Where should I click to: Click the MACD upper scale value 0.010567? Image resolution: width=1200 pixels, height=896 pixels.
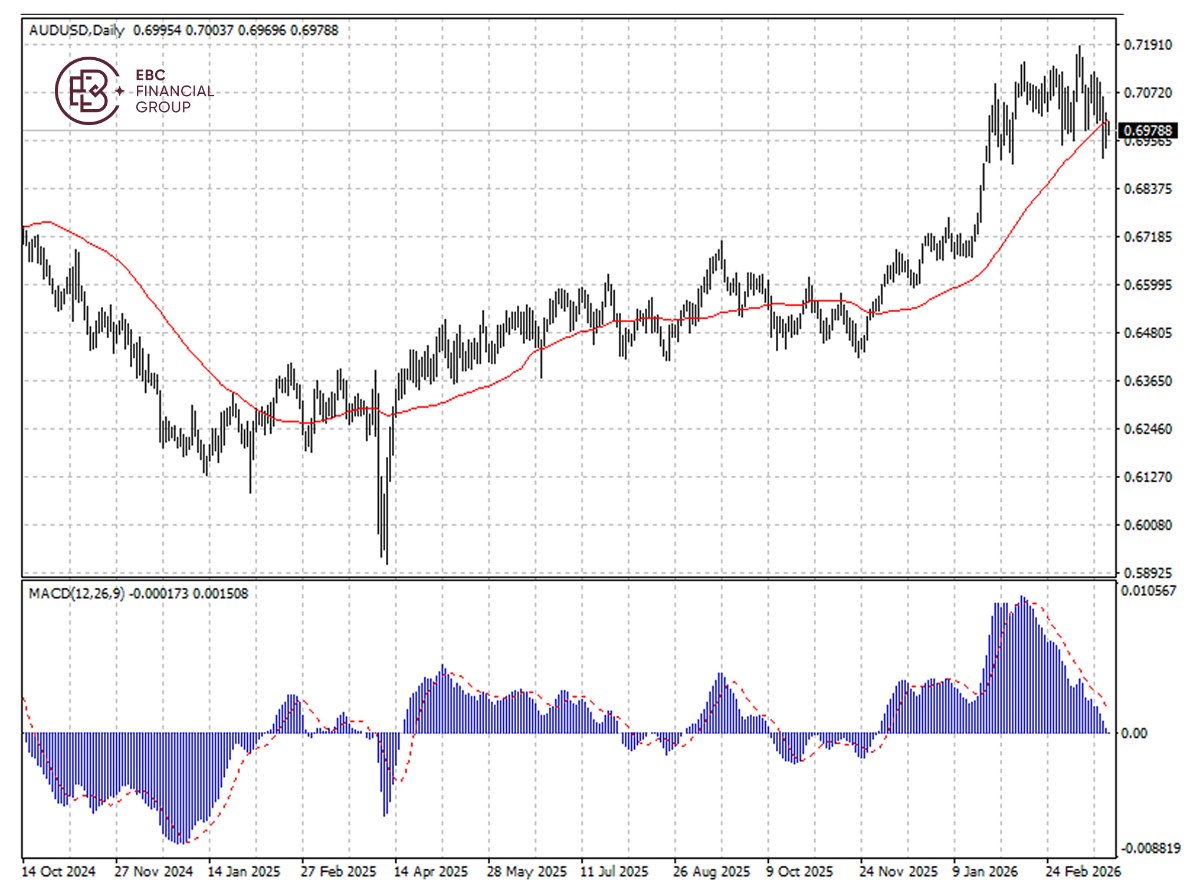[x=1148, y=592]
